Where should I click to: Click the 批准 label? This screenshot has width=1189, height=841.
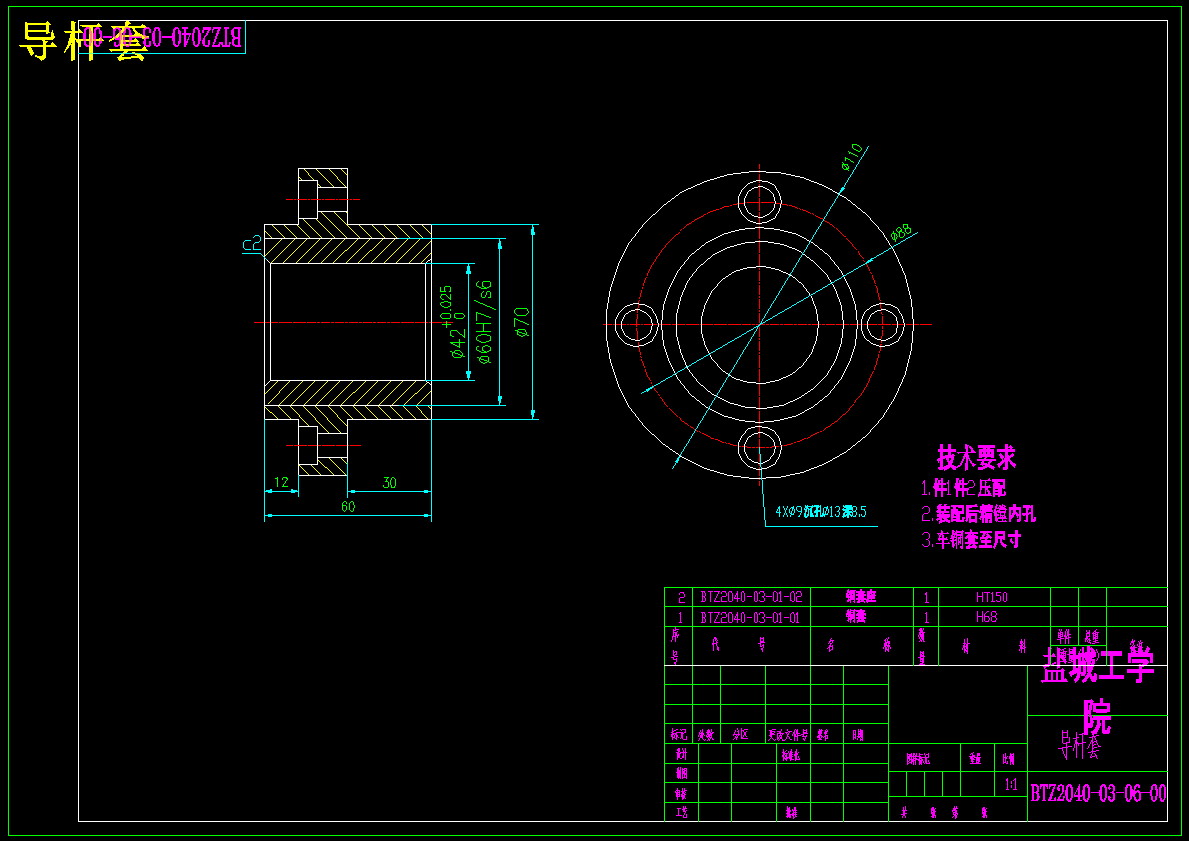(791, 812)
